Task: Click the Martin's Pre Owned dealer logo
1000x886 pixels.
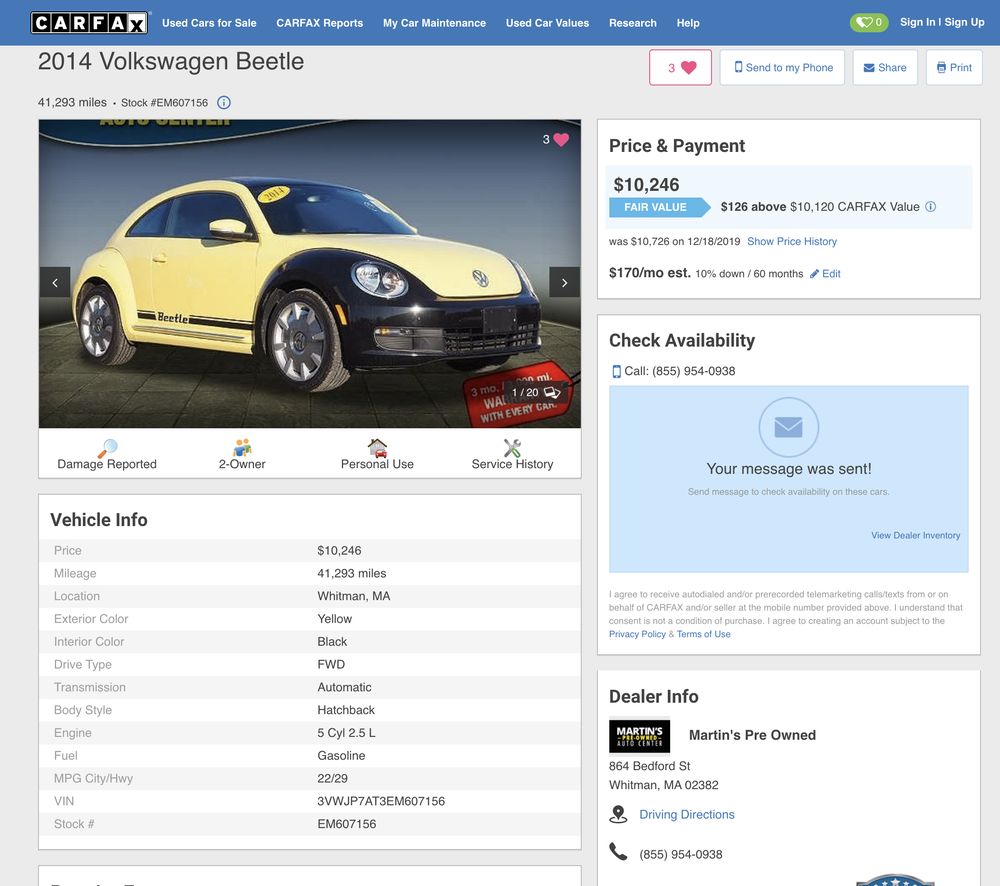Action: 639,735
